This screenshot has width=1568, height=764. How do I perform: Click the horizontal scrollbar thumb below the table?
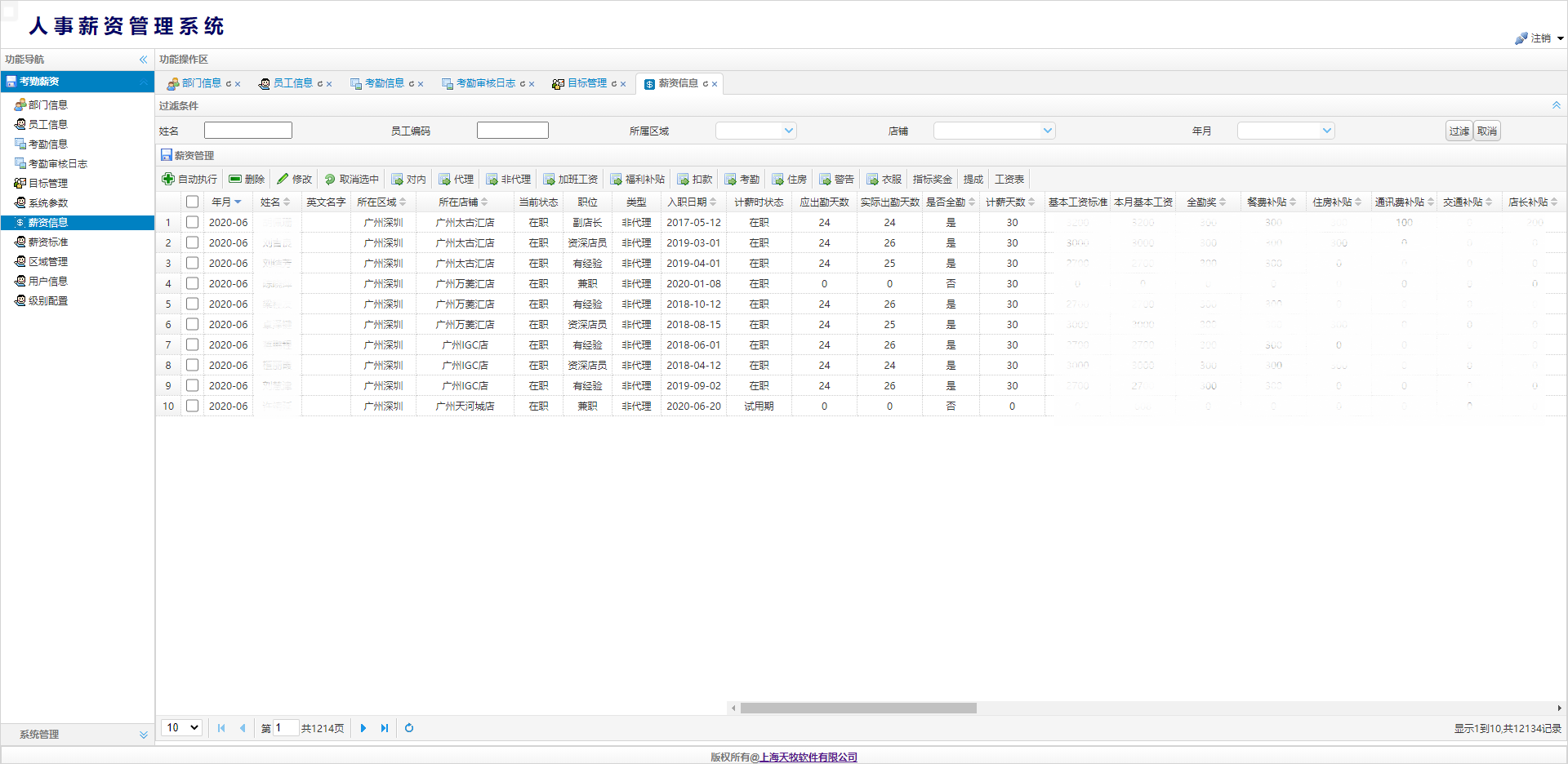857,708
